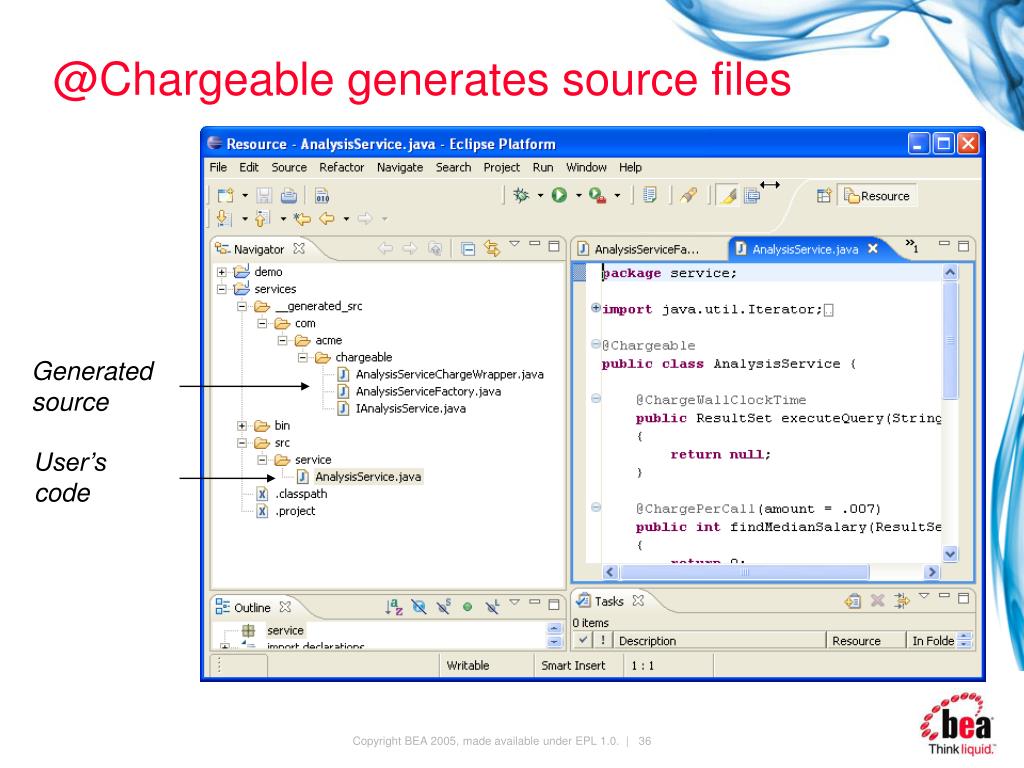Open the Navigate menu
Screen dimensions: 1024x768
pyautogui.click(x=400, y=167)
